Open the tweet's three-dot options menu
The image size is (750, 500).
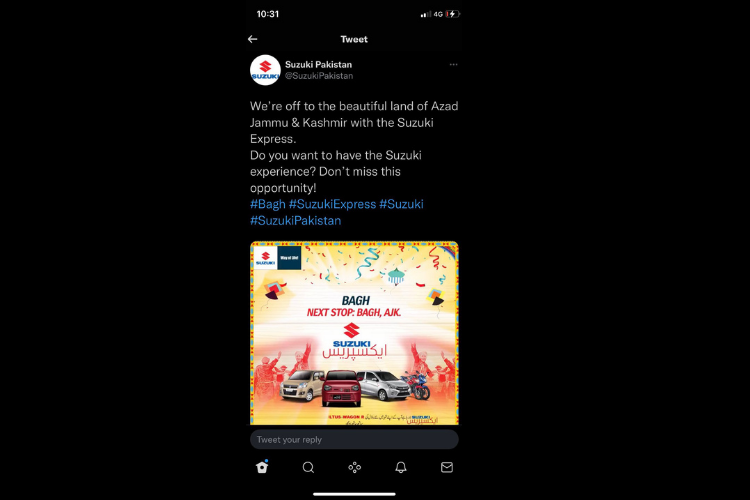pos(453,64)
